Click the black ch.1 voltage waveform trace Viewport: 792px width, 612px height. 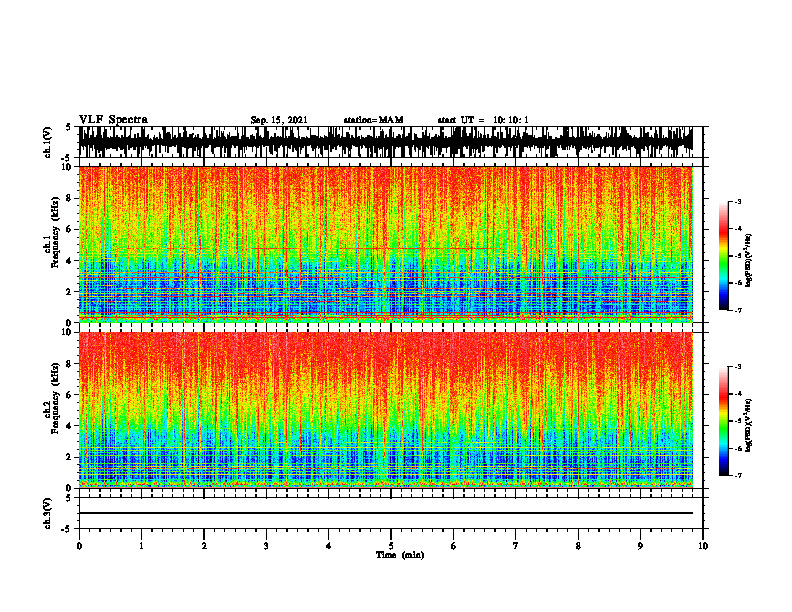(385, 142)
